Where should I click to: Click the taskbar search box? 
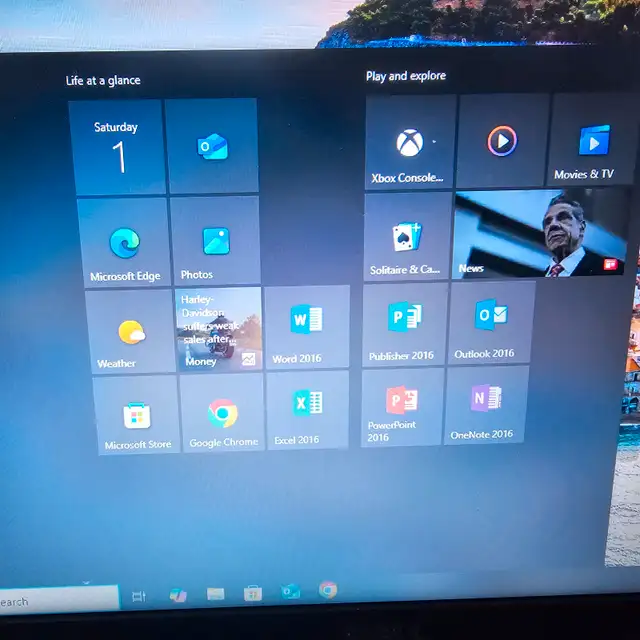[x=58, y=601]
